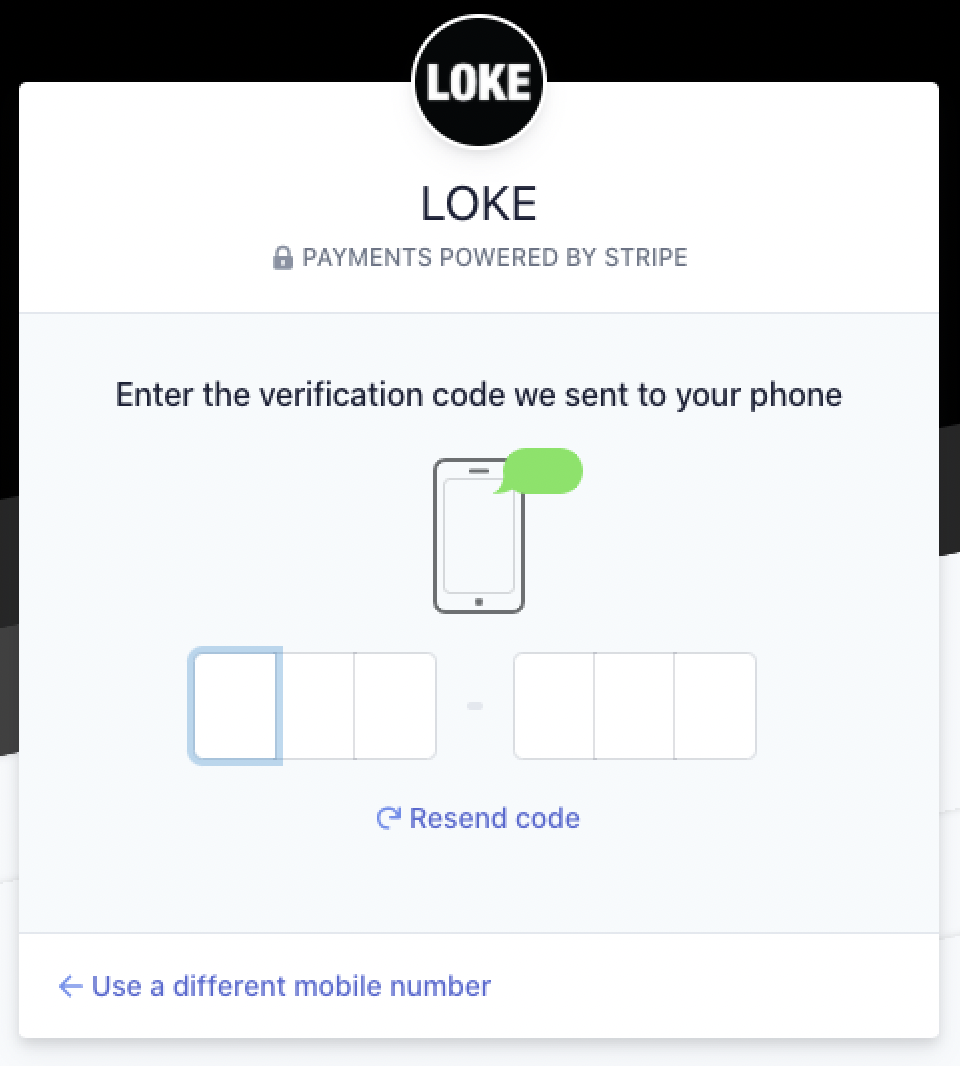The image size is (960, 1066).
Task: Click the phone home button dot
Action: [x=479, y=602]
